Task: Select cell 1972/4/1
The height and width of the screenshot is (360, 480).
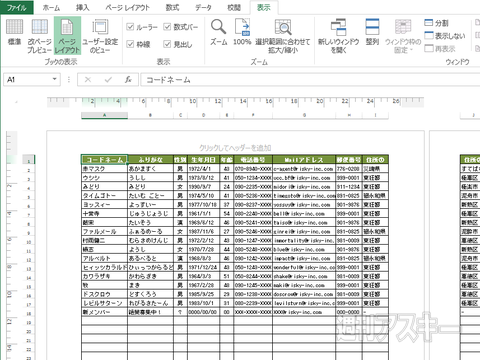Action: click(203, 169)
